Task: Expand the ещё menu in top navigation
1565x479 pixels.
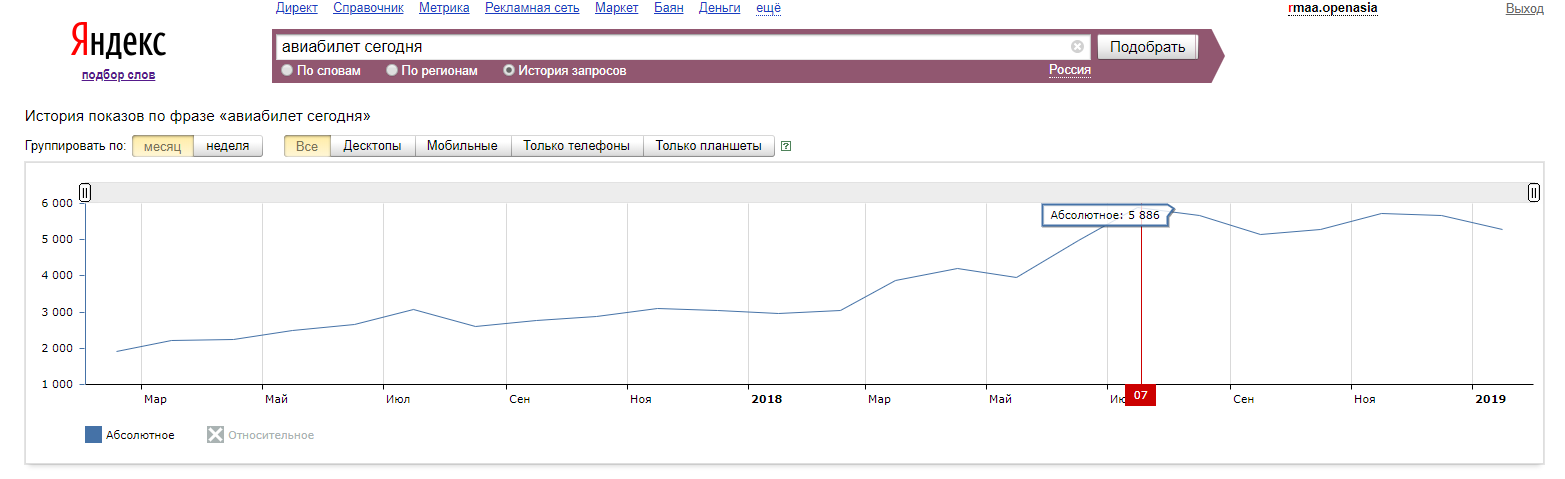Action: [x=768, y=8]
